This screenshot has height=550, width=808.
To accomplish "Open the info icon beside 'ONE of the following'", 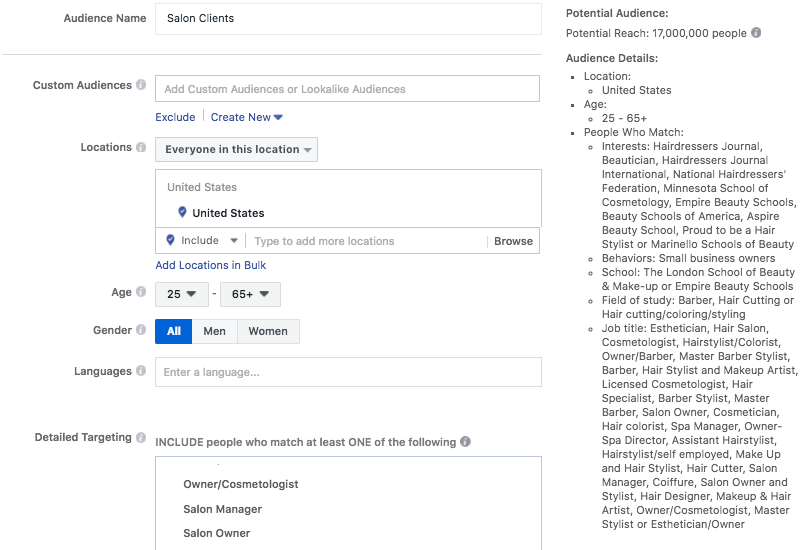I will coord(465,442).
